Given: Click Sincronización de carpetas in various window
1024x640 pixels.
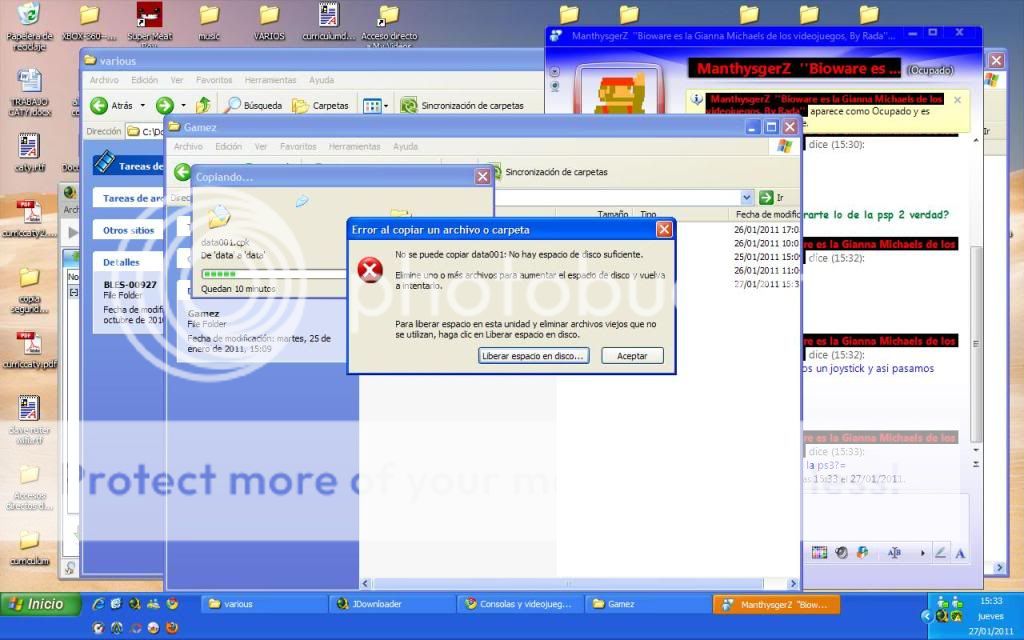Looking at the screenshot, I should pyautogui.click(x=462, y=105).
